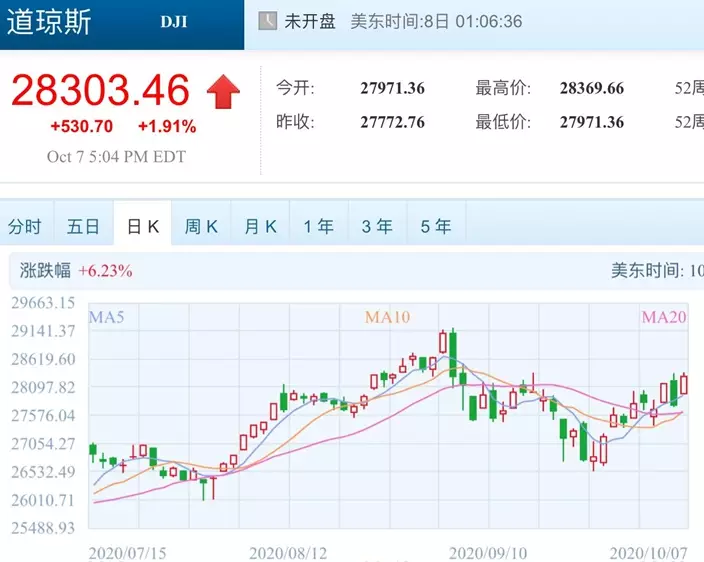The height and width of the screenshot is (562, 704).
Task: Click the +1.91% change percentage
Action: click(167, 127)
